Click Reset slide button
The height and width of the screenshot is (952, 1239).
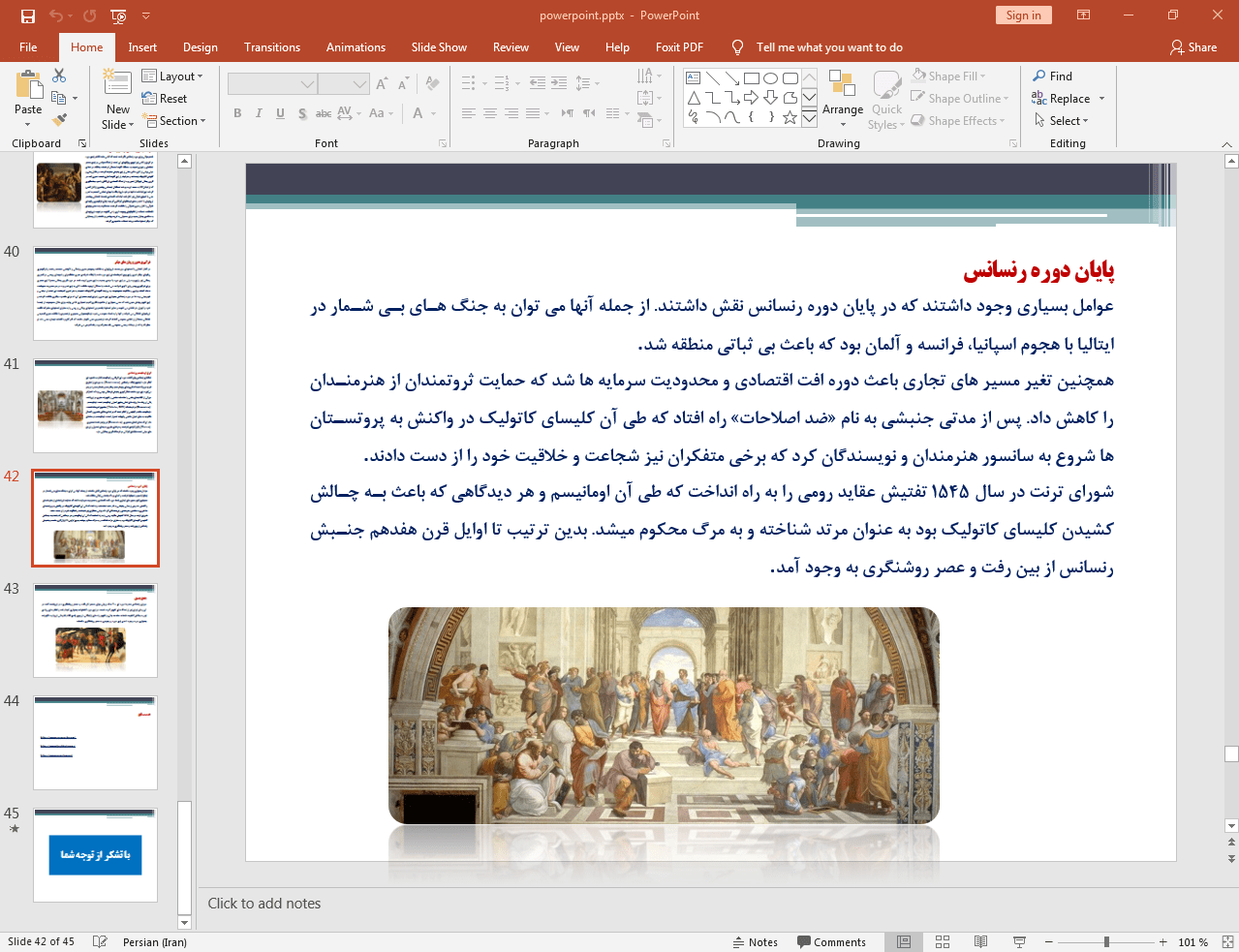(x=165, y=98)
